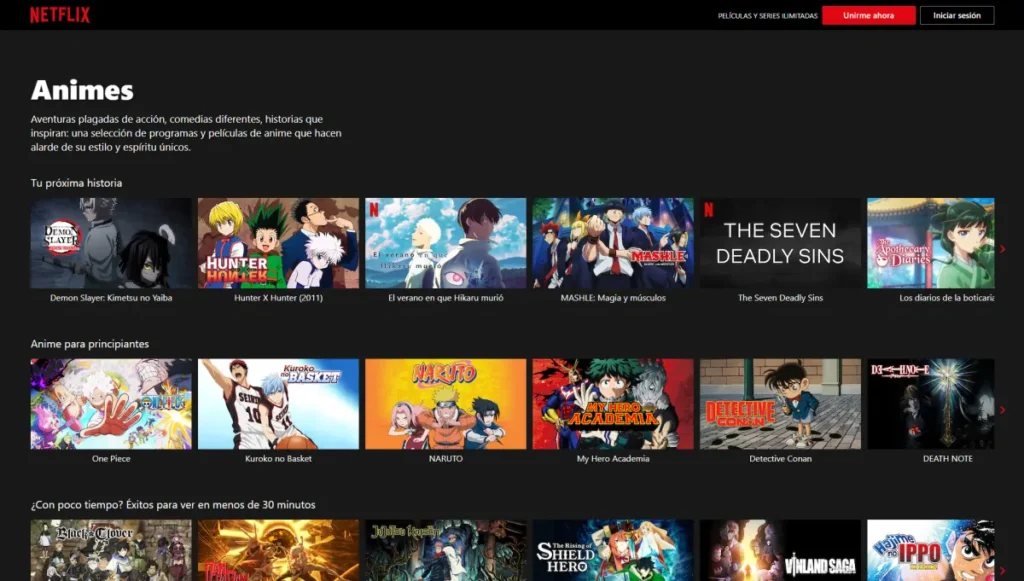This screenshot has width=1024, height=581.
Task: Select El verano en que Hikaru murió poster
Action: [445, 243]
